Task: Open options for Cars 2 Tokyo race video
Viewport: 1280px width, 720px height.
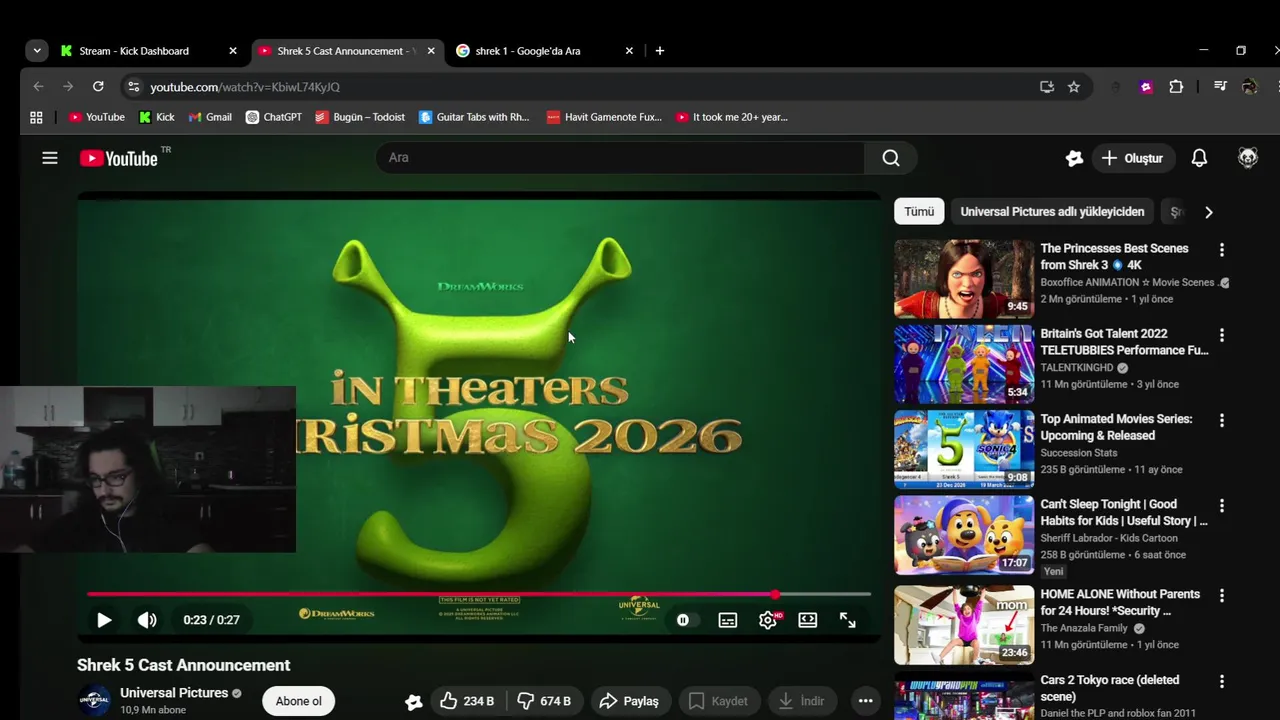Action: 1221,681
